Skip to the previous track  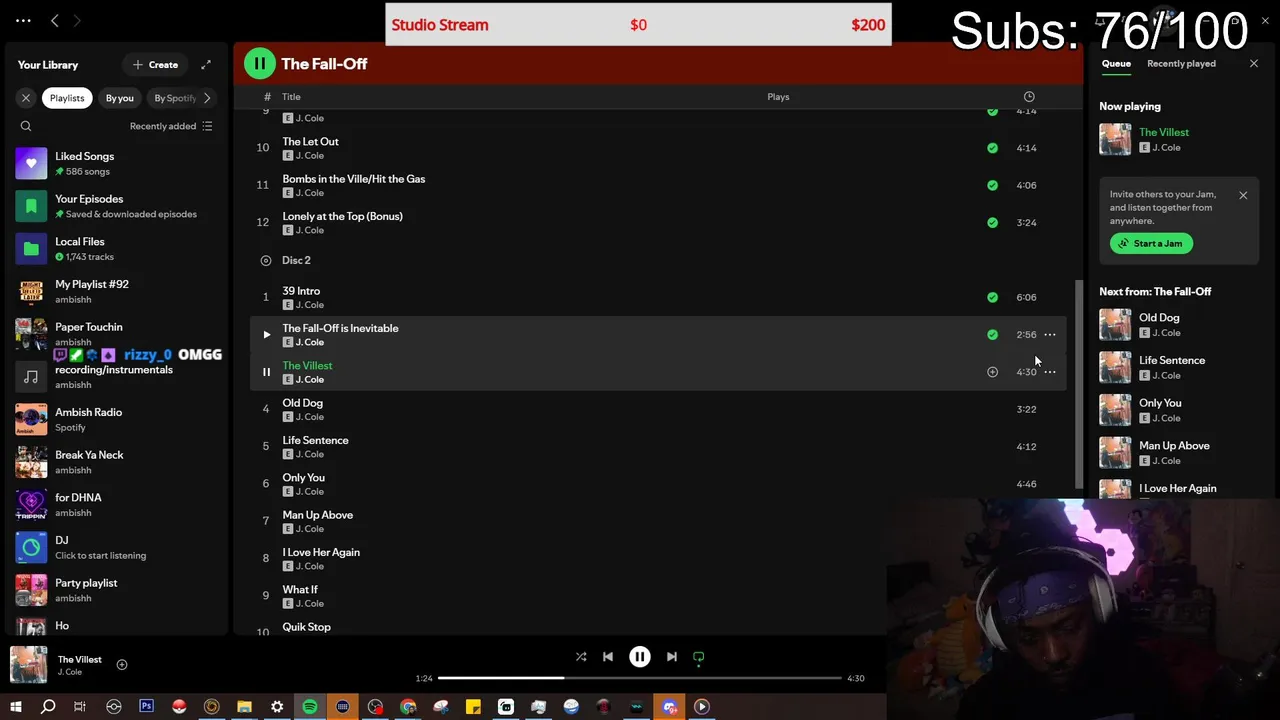point(608,657)
